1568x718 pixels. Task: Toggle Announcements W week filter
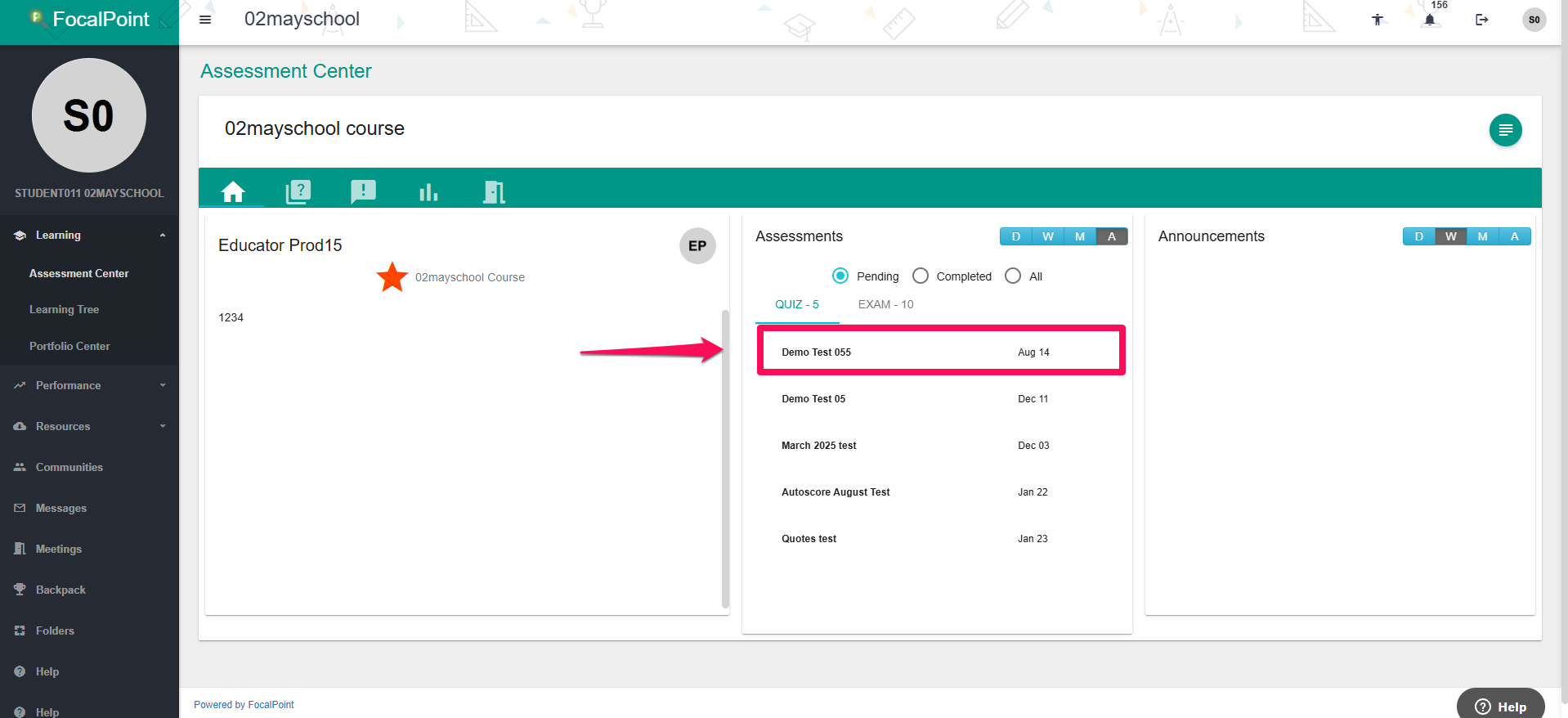pos(1451,236)
